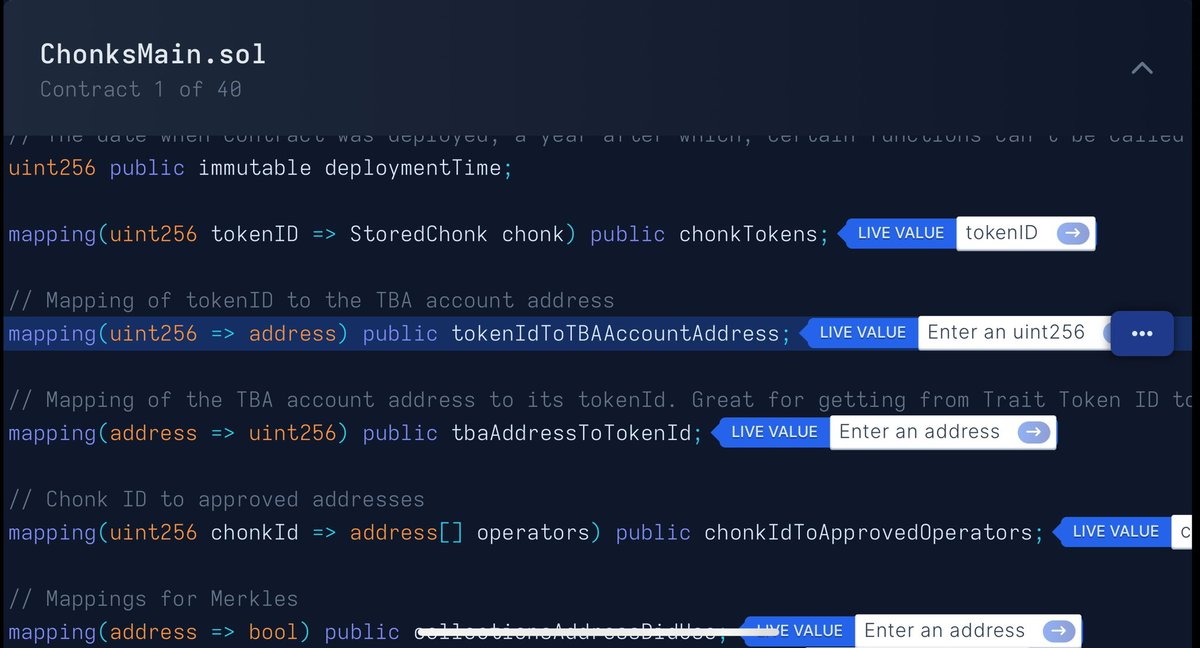The width and height of the screenshot is (1200, 648).
Task: Click the 'Mappings for Merkles' comment
Action: tap(153, 599)
